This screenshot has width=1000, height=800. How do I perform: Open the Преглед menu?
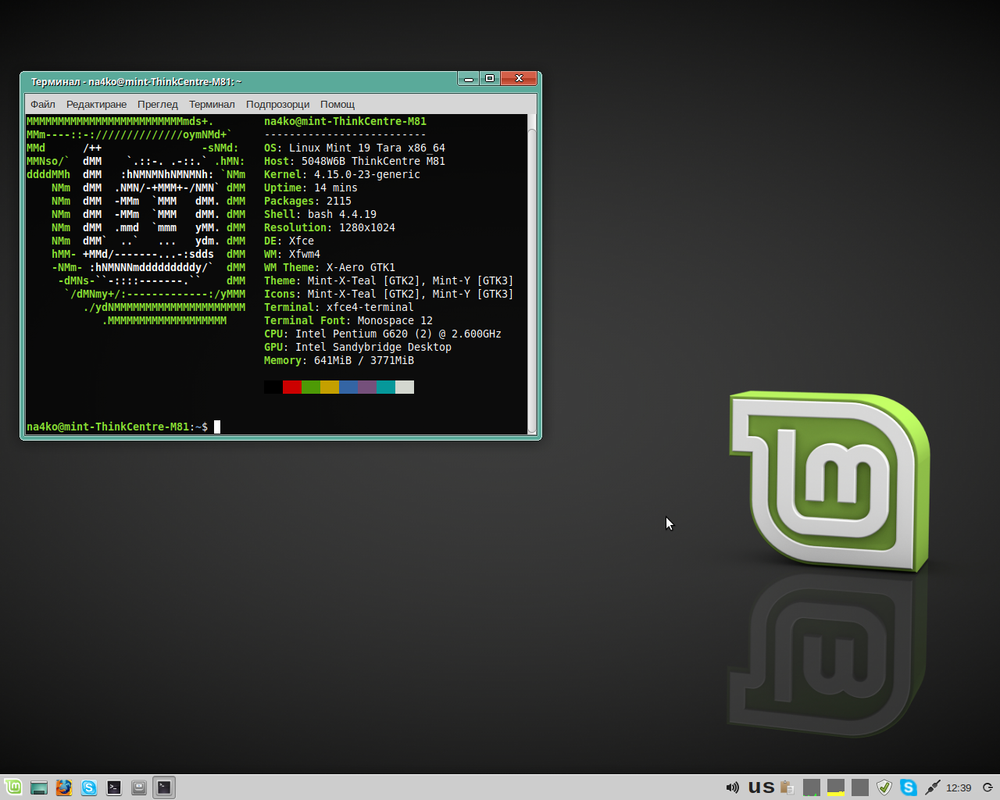pos(158,104)
